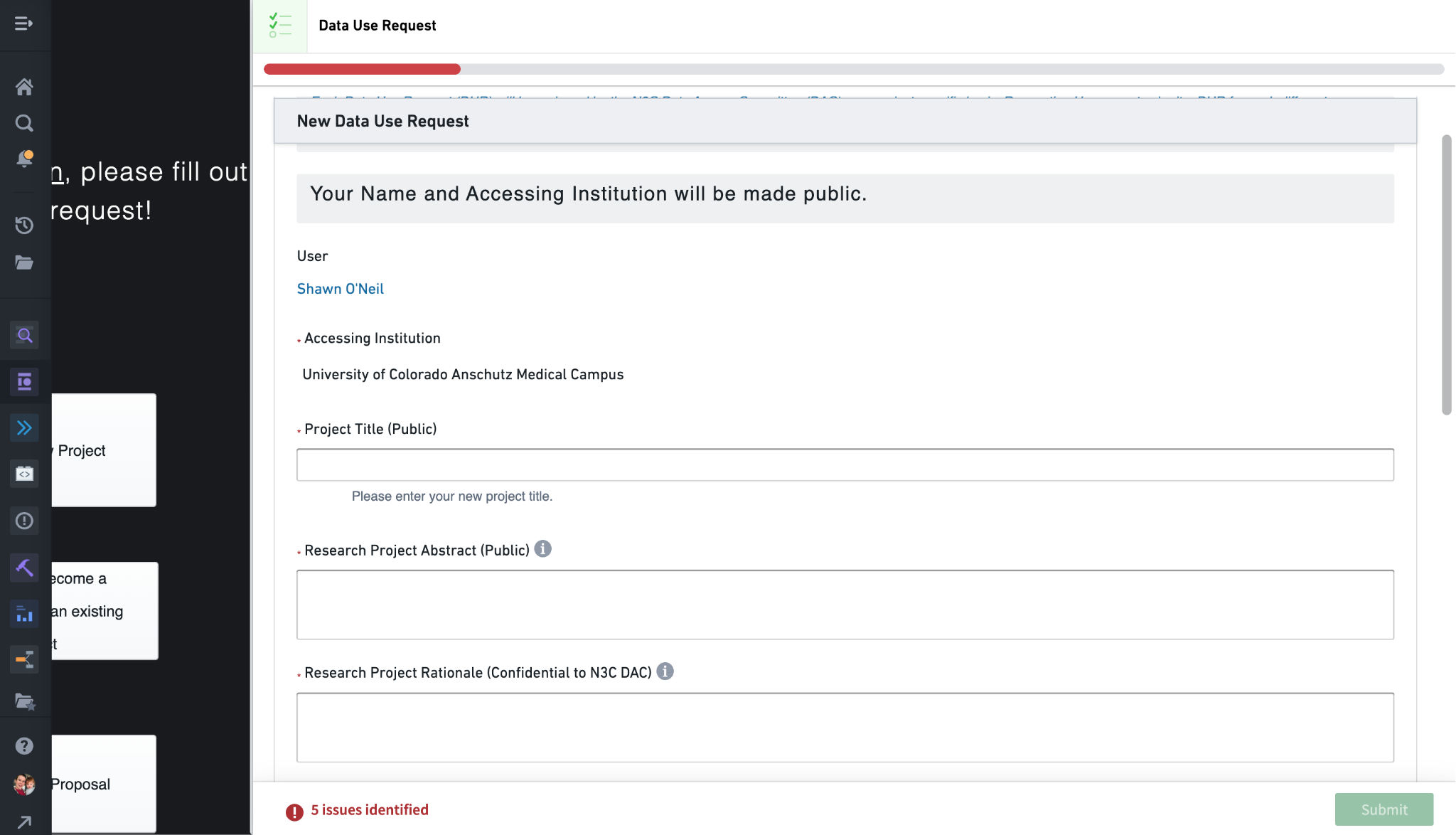Select the purple wrench tools icon
Image resolution: width=1456 pixels, height=835 pixels.
click(25, 567)
